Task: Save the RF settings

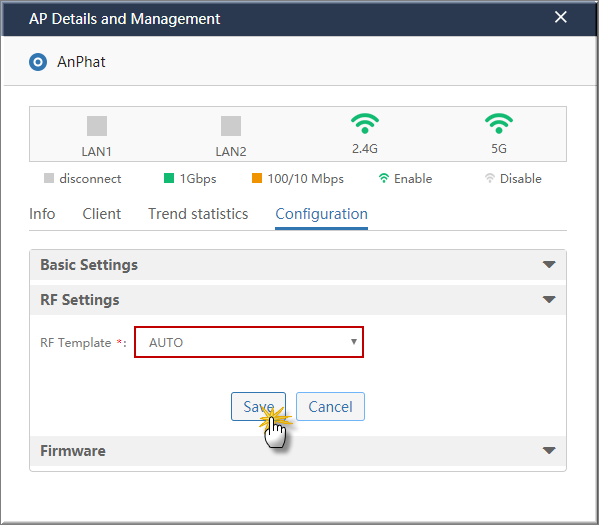Action: 258,407
